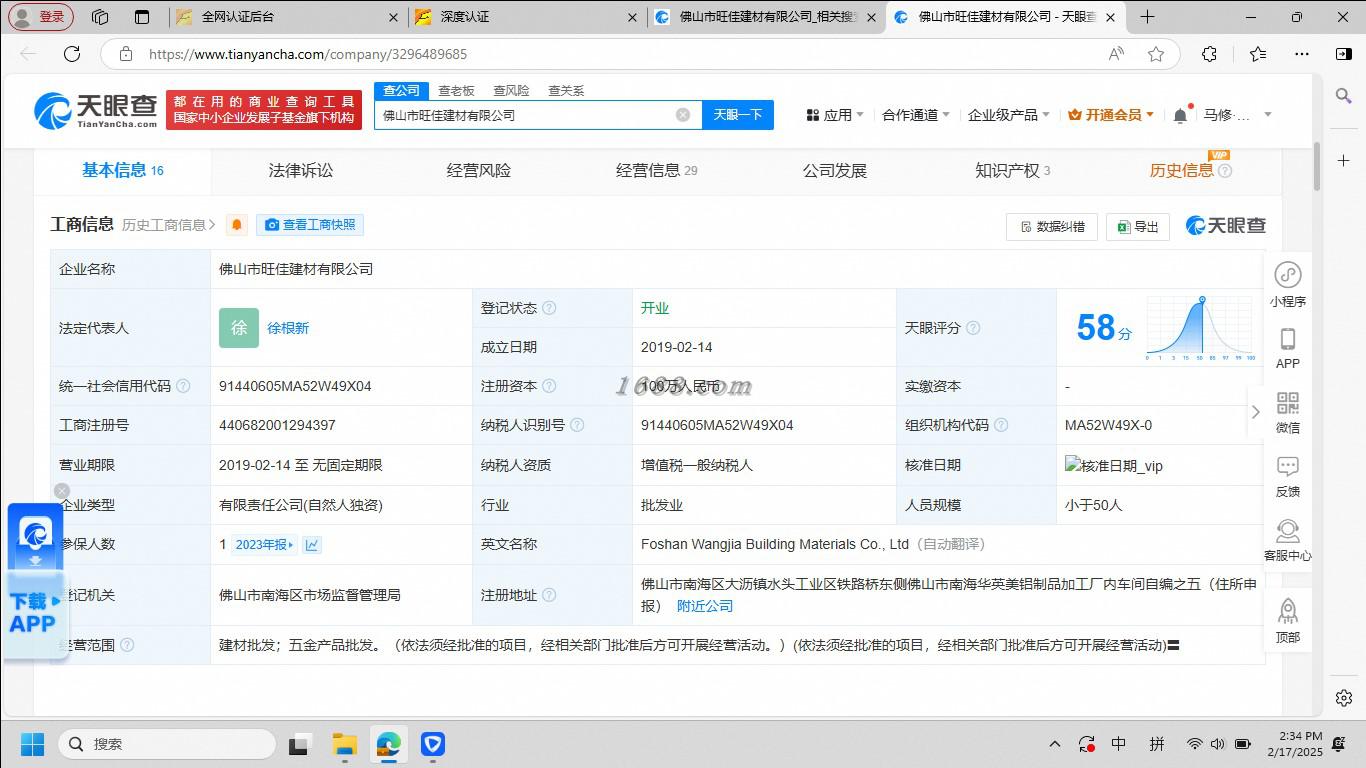Click help icon next to 组织机构代码
This screenshot has width=1366, height=768.
coord(1001,425)
